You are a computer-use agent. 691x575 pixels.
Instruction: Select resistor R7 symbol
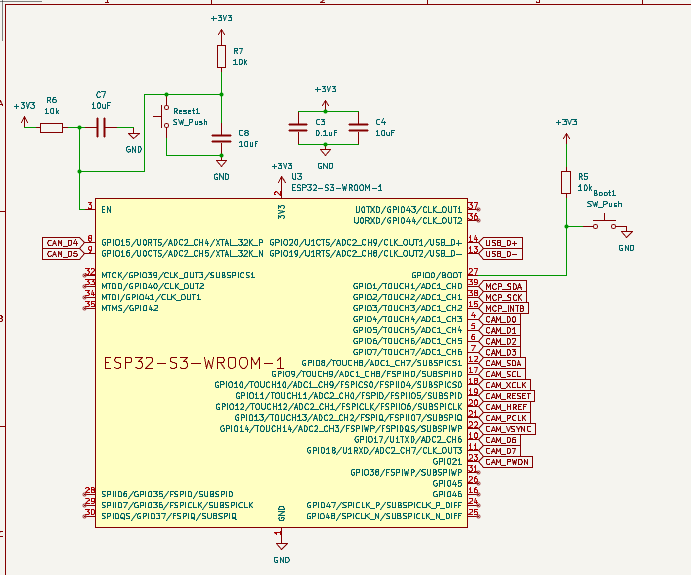click(221, 56)
